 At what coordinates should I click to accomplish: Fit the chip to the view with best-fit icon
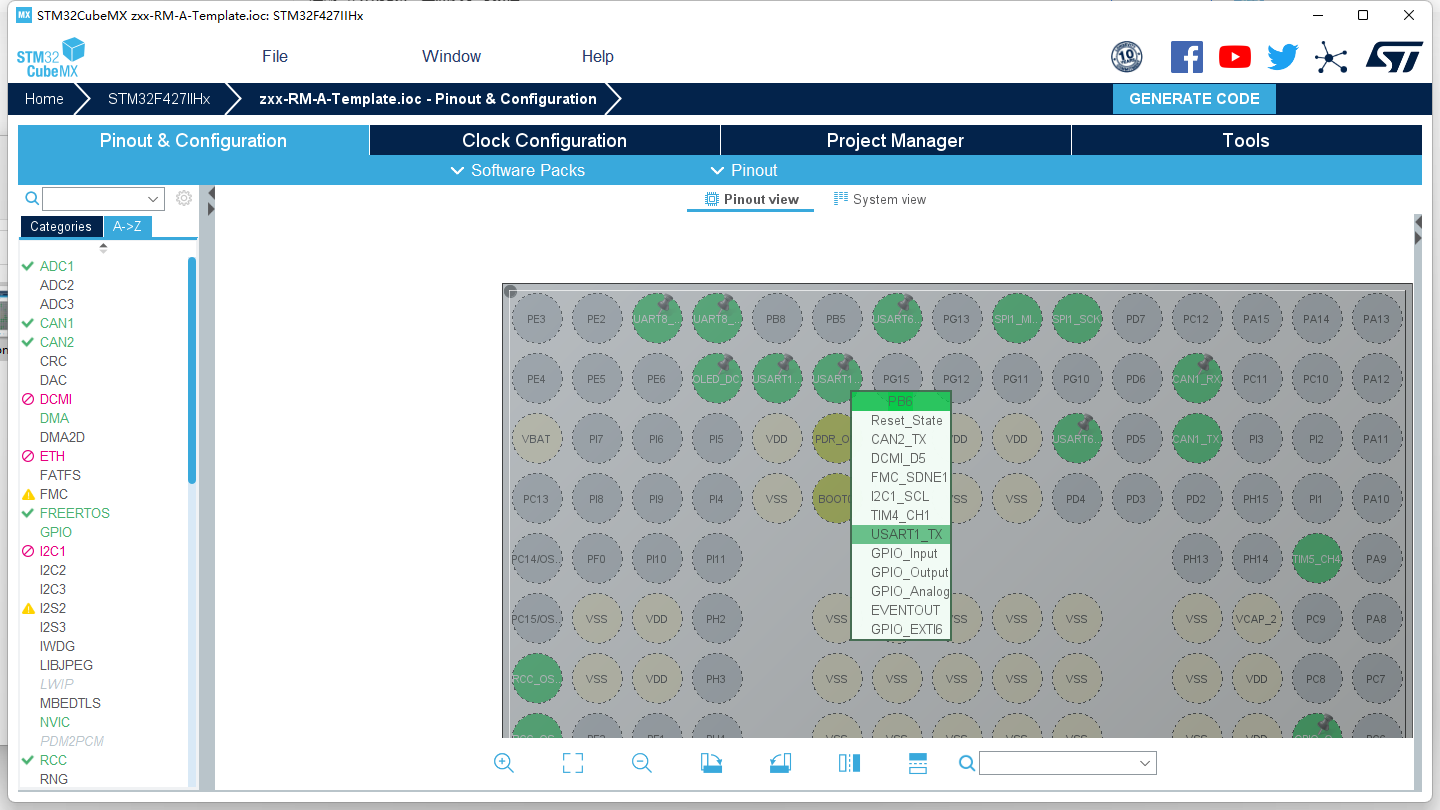tap(573, 763)
